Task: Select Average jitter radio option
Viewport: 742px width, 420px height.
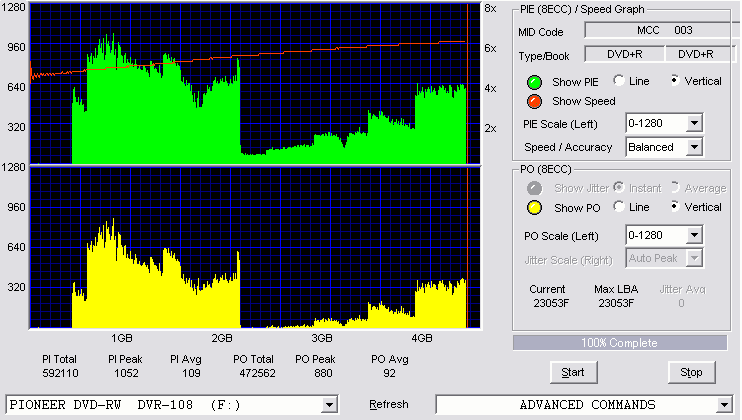Action: 675,187
